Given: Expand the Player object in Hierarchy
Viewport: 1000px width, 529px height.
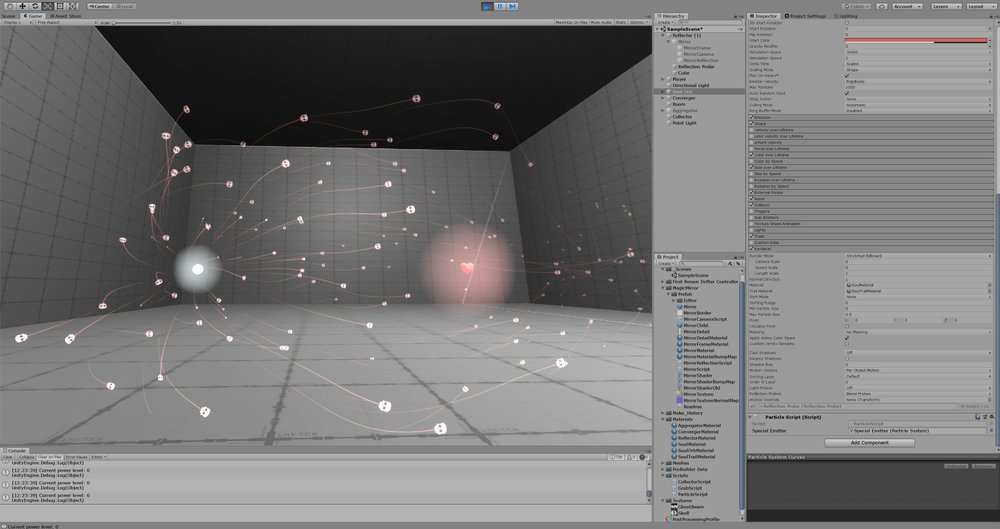Looking at the screenshot, I should coord(664,79).
